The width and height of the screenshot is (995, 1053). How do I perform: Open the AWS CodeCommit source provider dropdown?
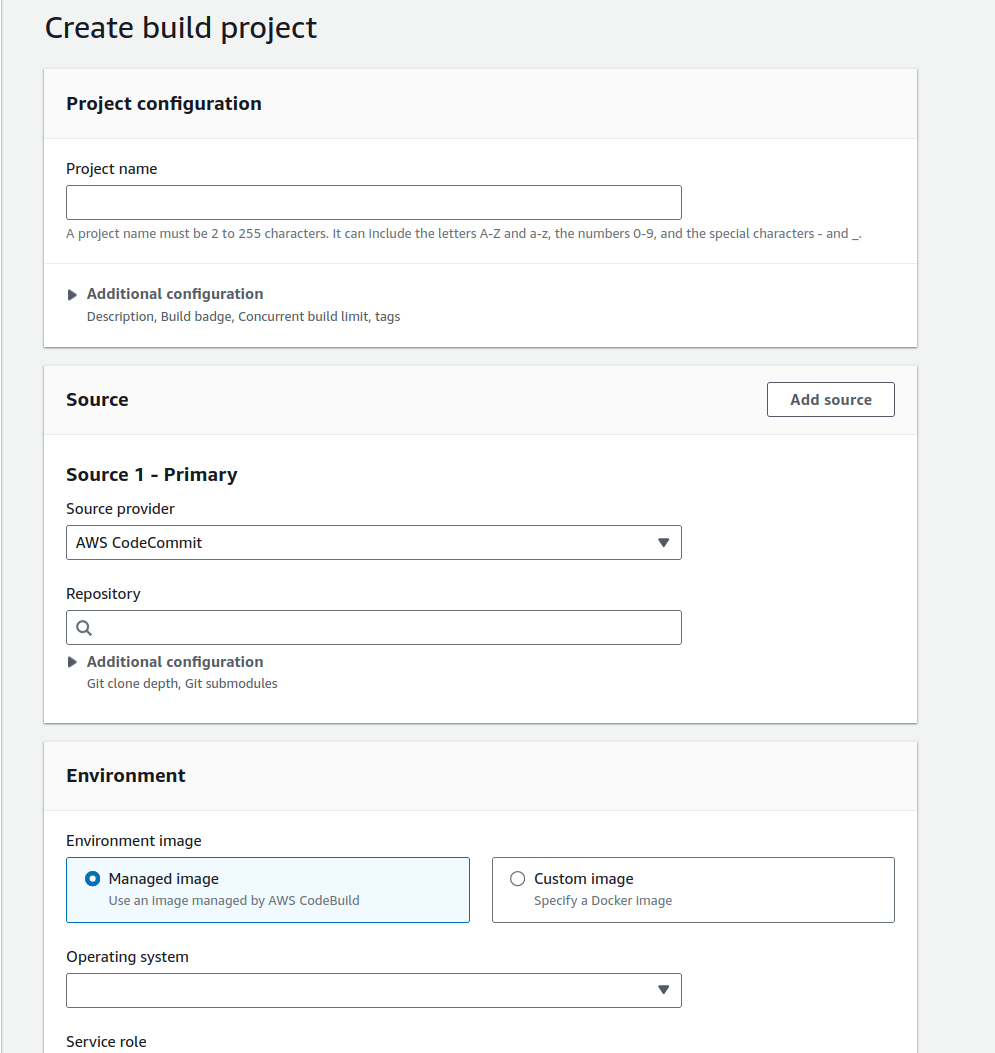(373, 543)
